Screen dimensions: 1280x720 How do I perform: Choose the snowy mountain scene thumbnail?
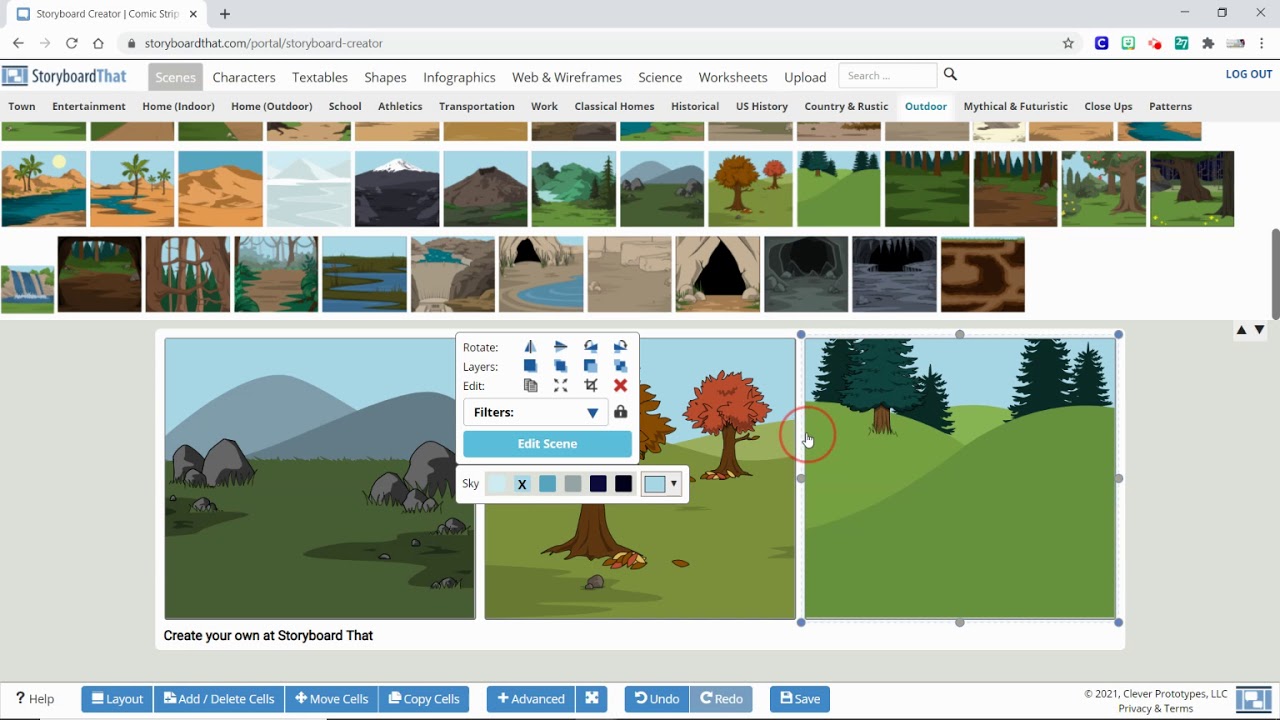coord(397,189)
